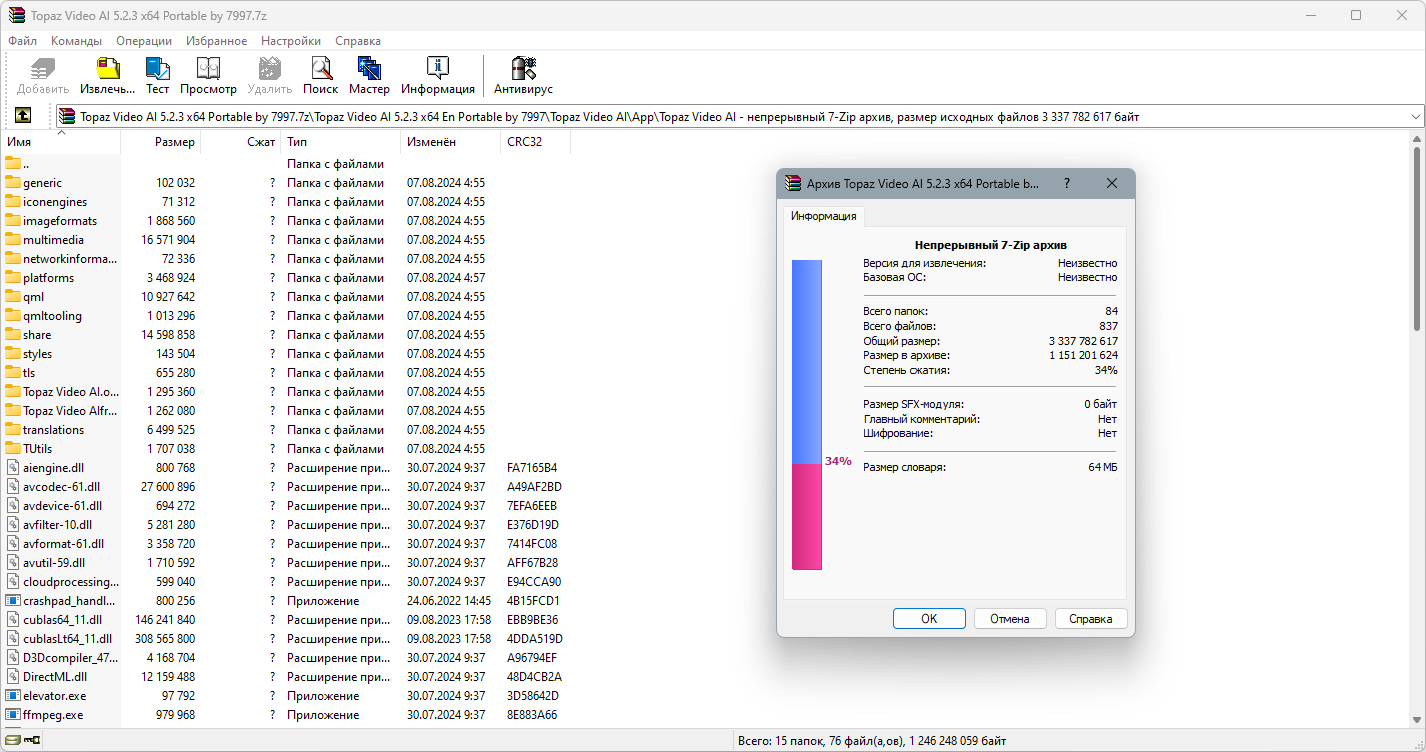Image resolution: width=1426 pixels, height=752 pixels.
Task: Open the Справка menu
Action: (x=358, y=41)
